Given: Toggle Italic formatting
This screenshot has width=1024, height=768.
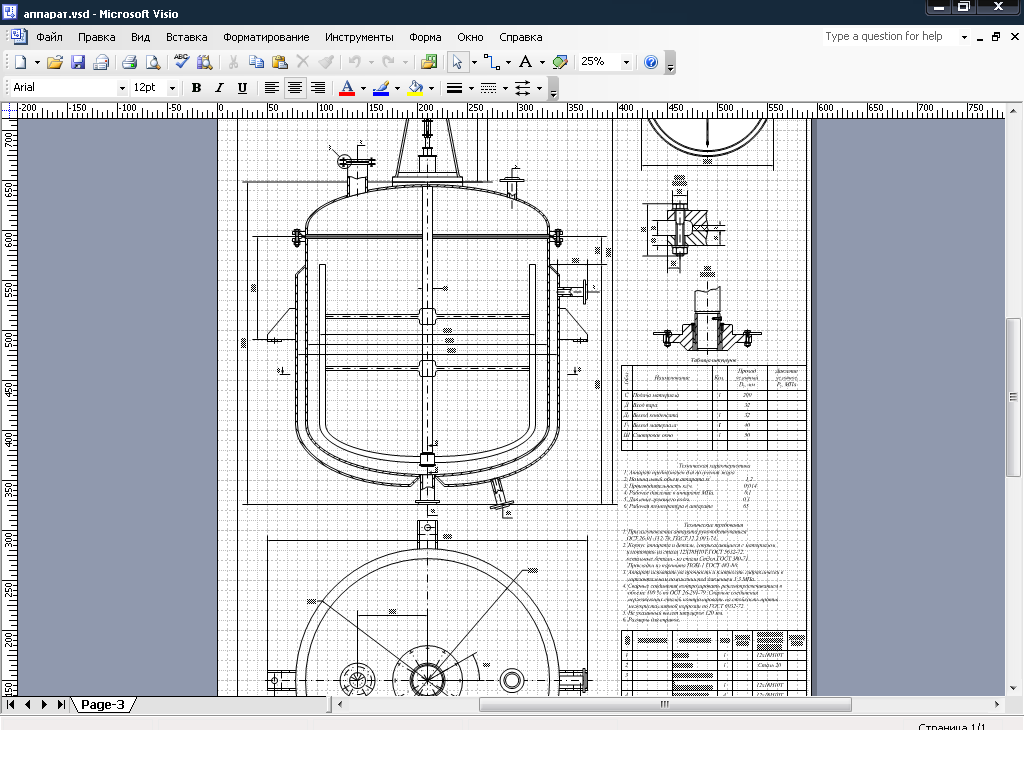Looking at the screenshot, I should [x=219, y=88].
